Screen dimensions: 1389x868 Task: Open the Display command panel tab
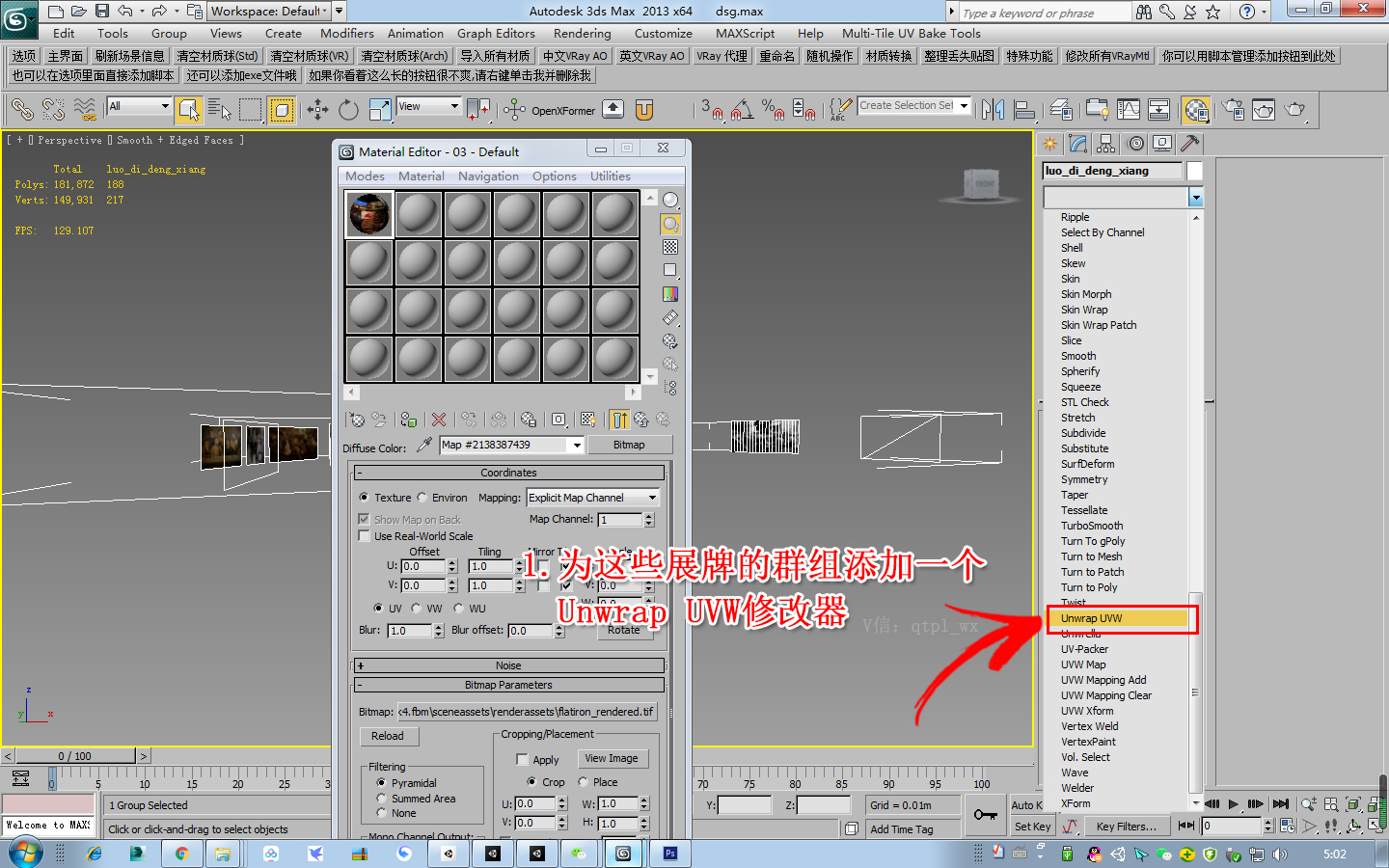coord(1162,144)
